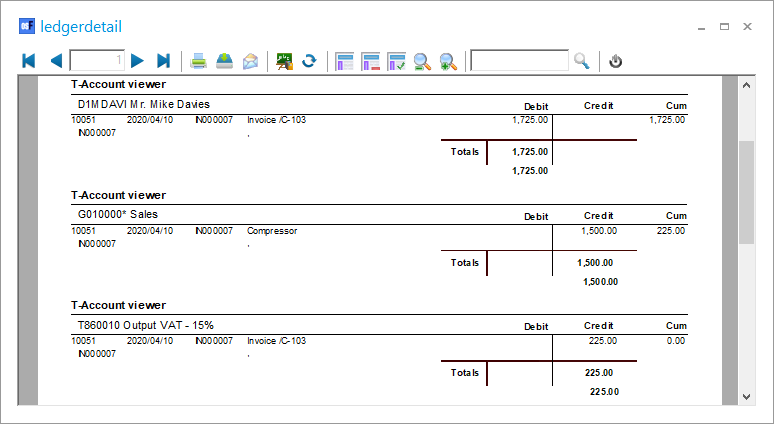Click the page number input field
Screen dimensions: 774x424
point(97,61)
